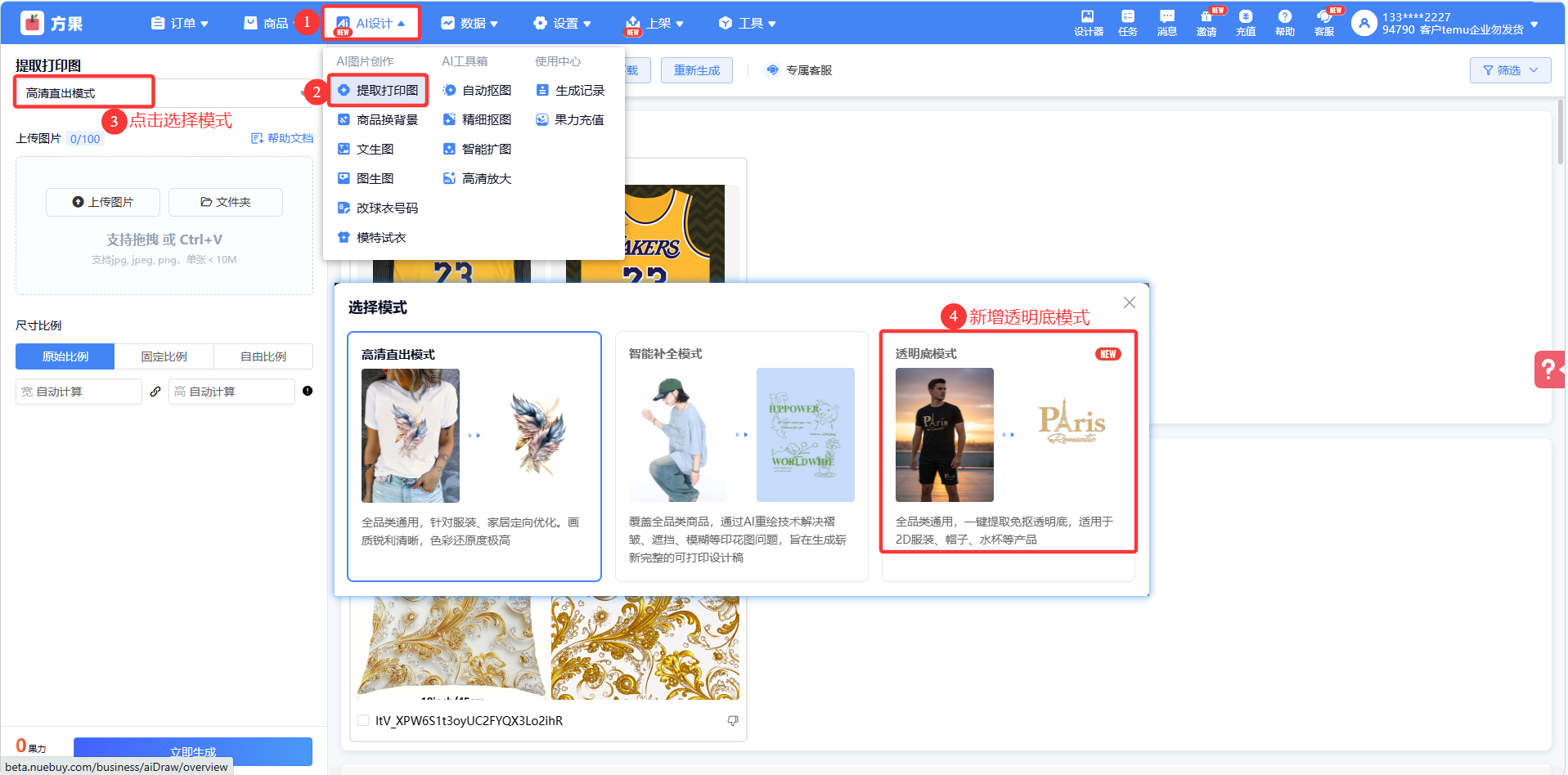The height and width of the screenshot is (775, 1568).
Task: Click the user avatar icon
Action: coord(1364,23)
